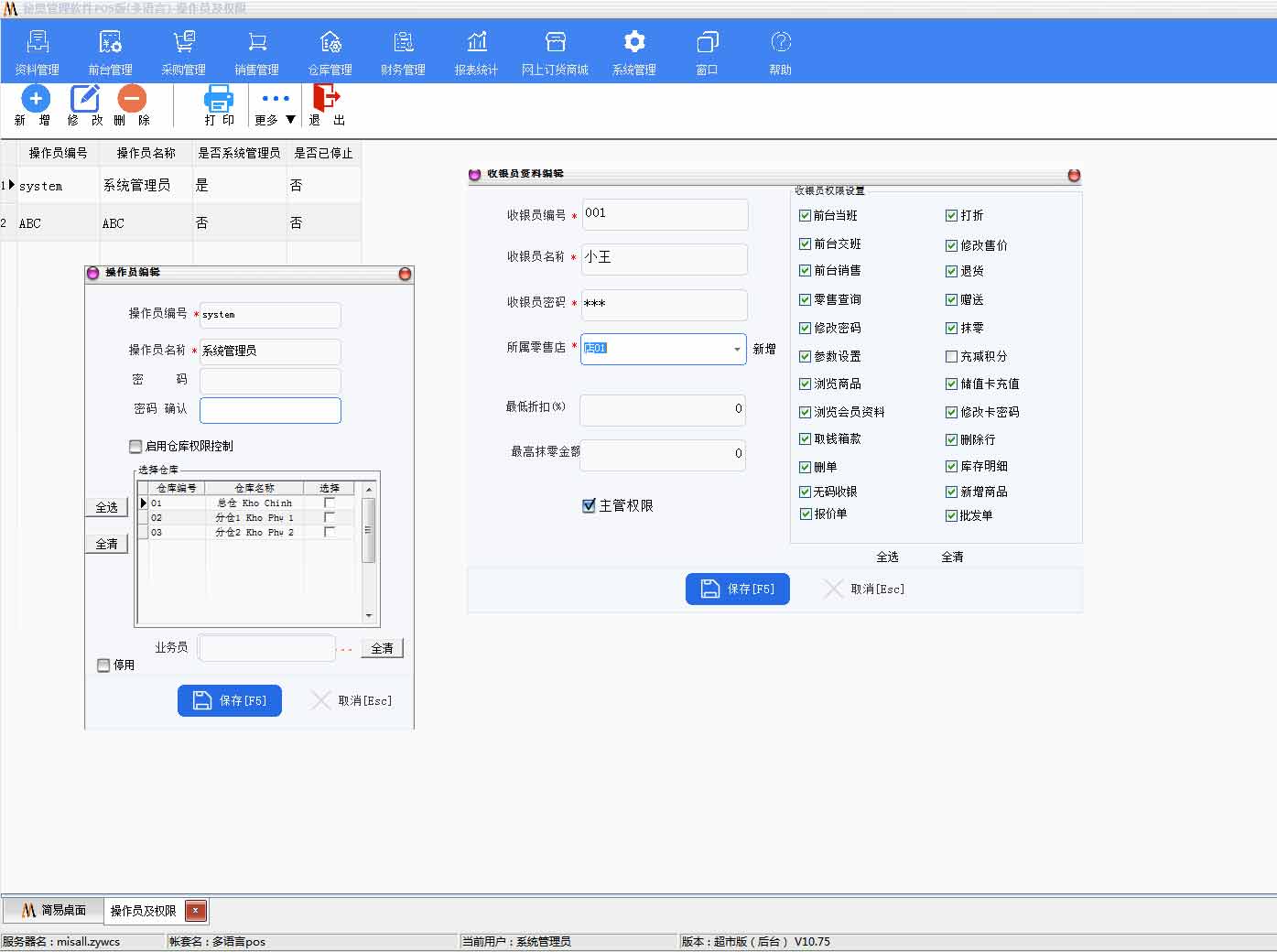The image size is (1277, 952).
Task: Click the 修改 edit toolbar icon
Action: pos(85,98)
